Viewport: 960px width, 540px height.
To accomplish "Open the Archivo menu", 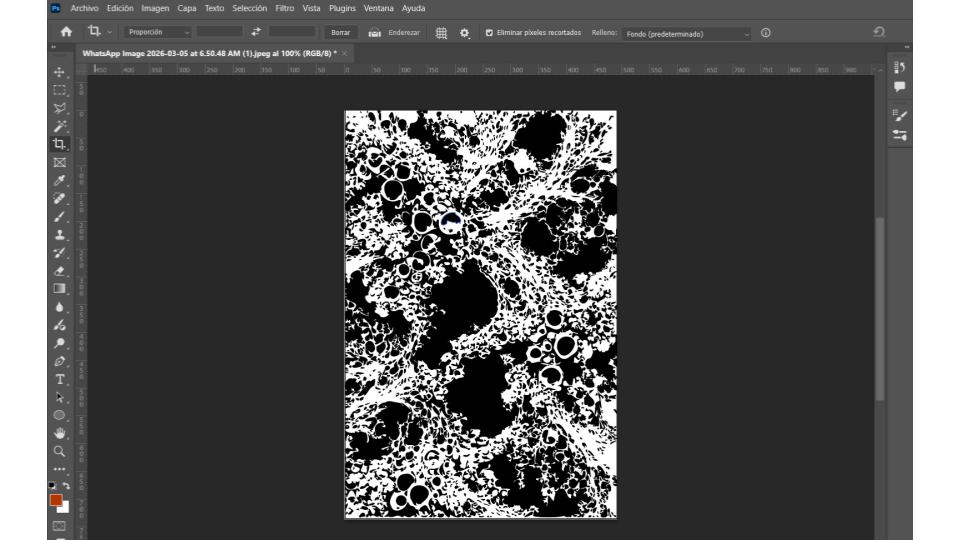I will (x=84, y=9).
